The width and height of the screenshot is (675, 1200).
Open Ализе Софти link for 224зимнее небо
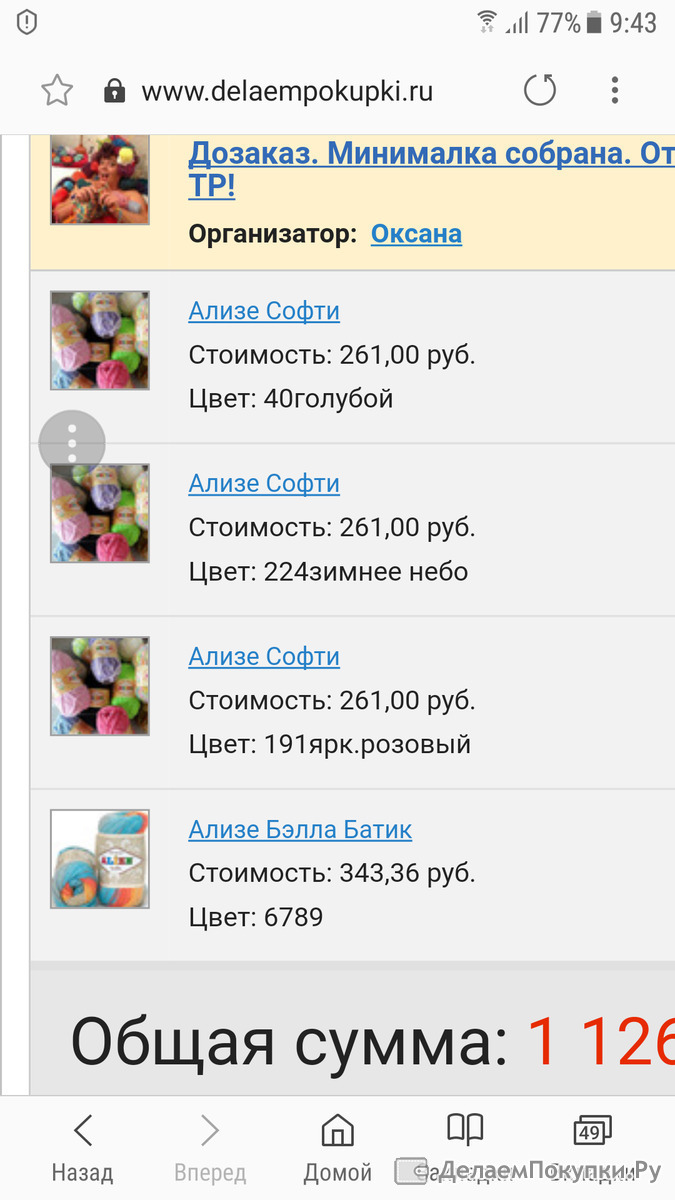tap(264, 484)
